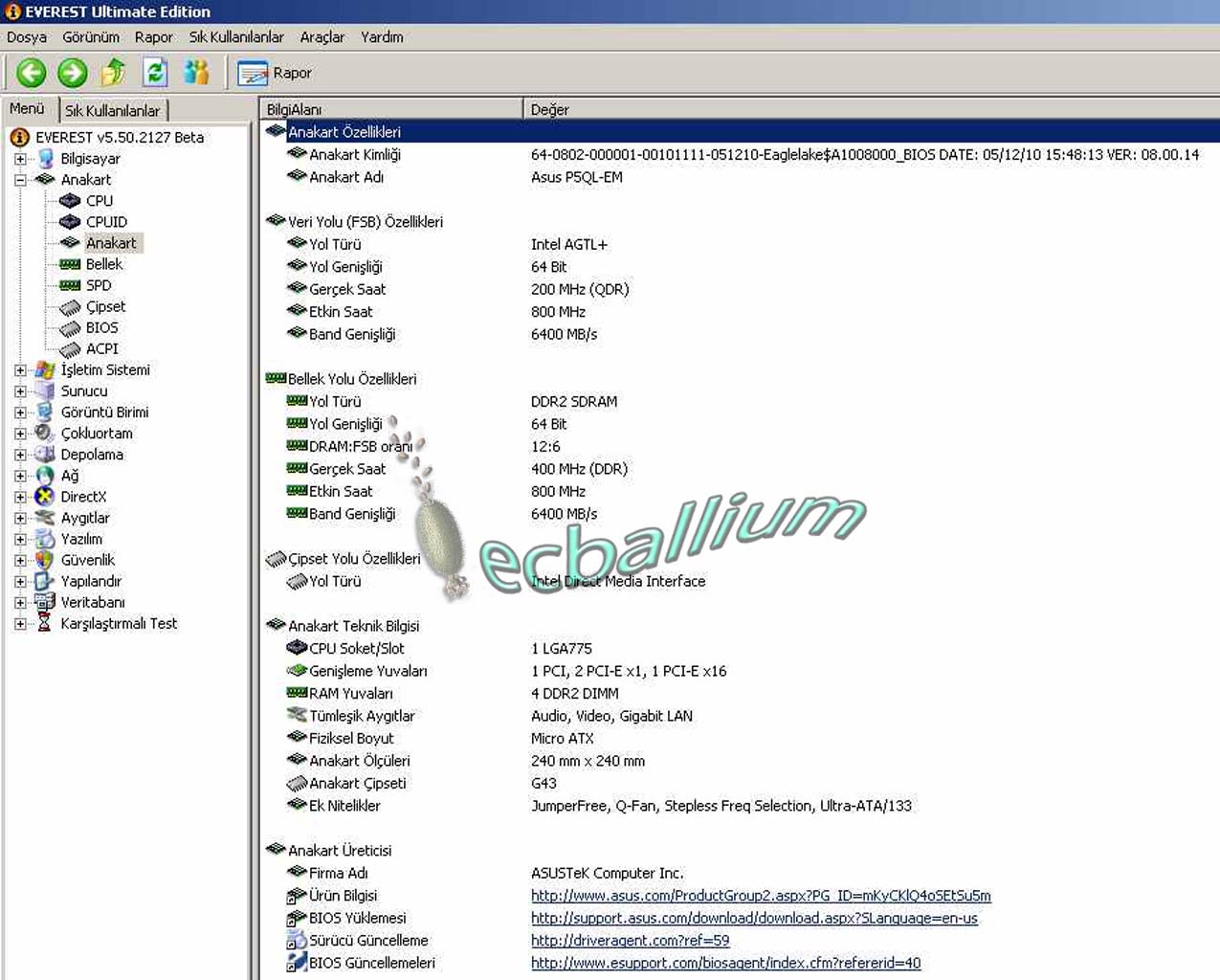Click the green Forward arrow toolbar icon
The image size is (1220, 980).
(x=73, y=73)
